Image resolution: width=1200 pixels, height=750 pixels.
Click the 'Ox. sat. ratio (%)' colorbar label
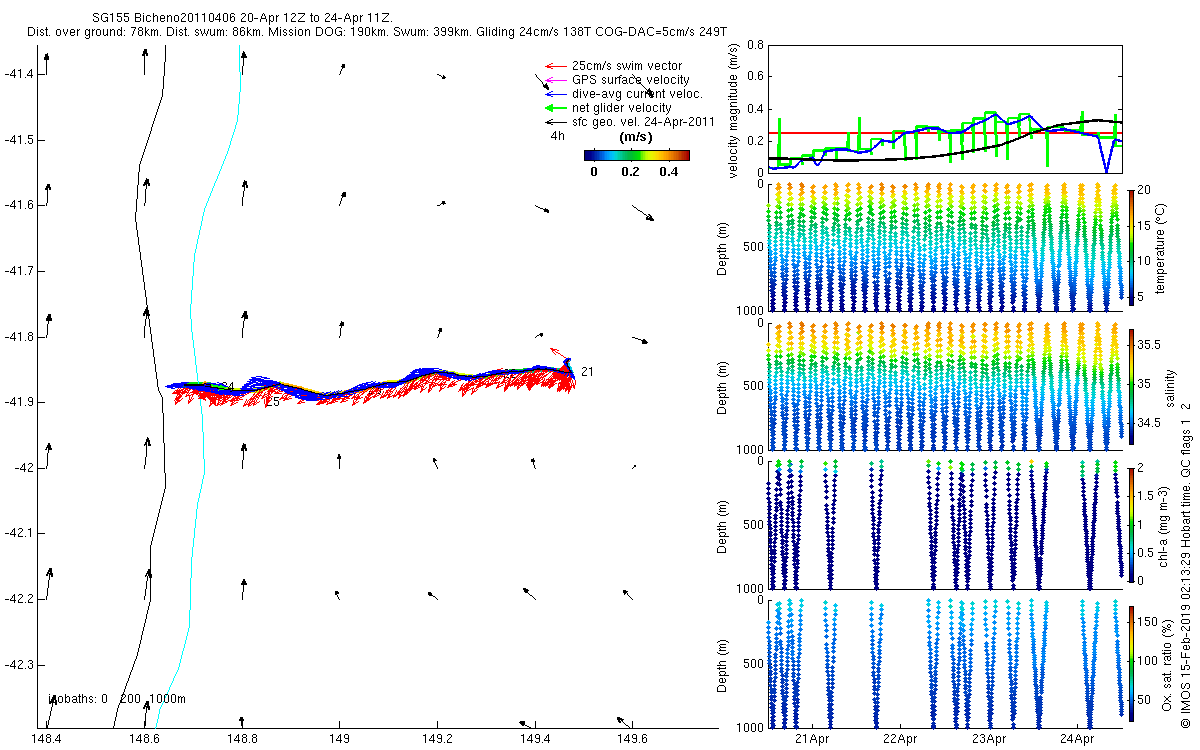point(1167,663)
